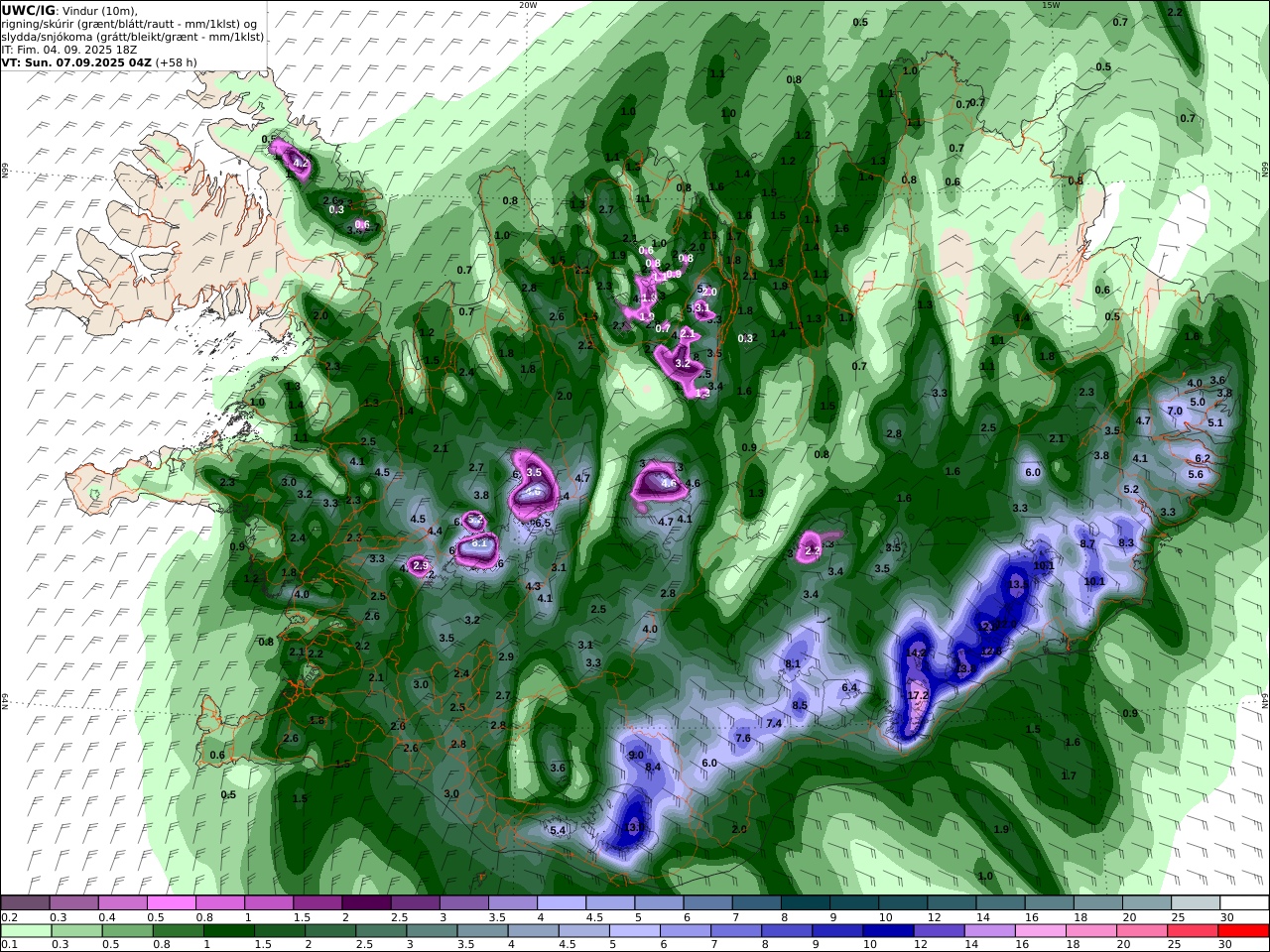1270x952 pixels.
Task: Click the 8.7 precipitation value on the map
Action: pyautogui.click(x=1087, y=543)
